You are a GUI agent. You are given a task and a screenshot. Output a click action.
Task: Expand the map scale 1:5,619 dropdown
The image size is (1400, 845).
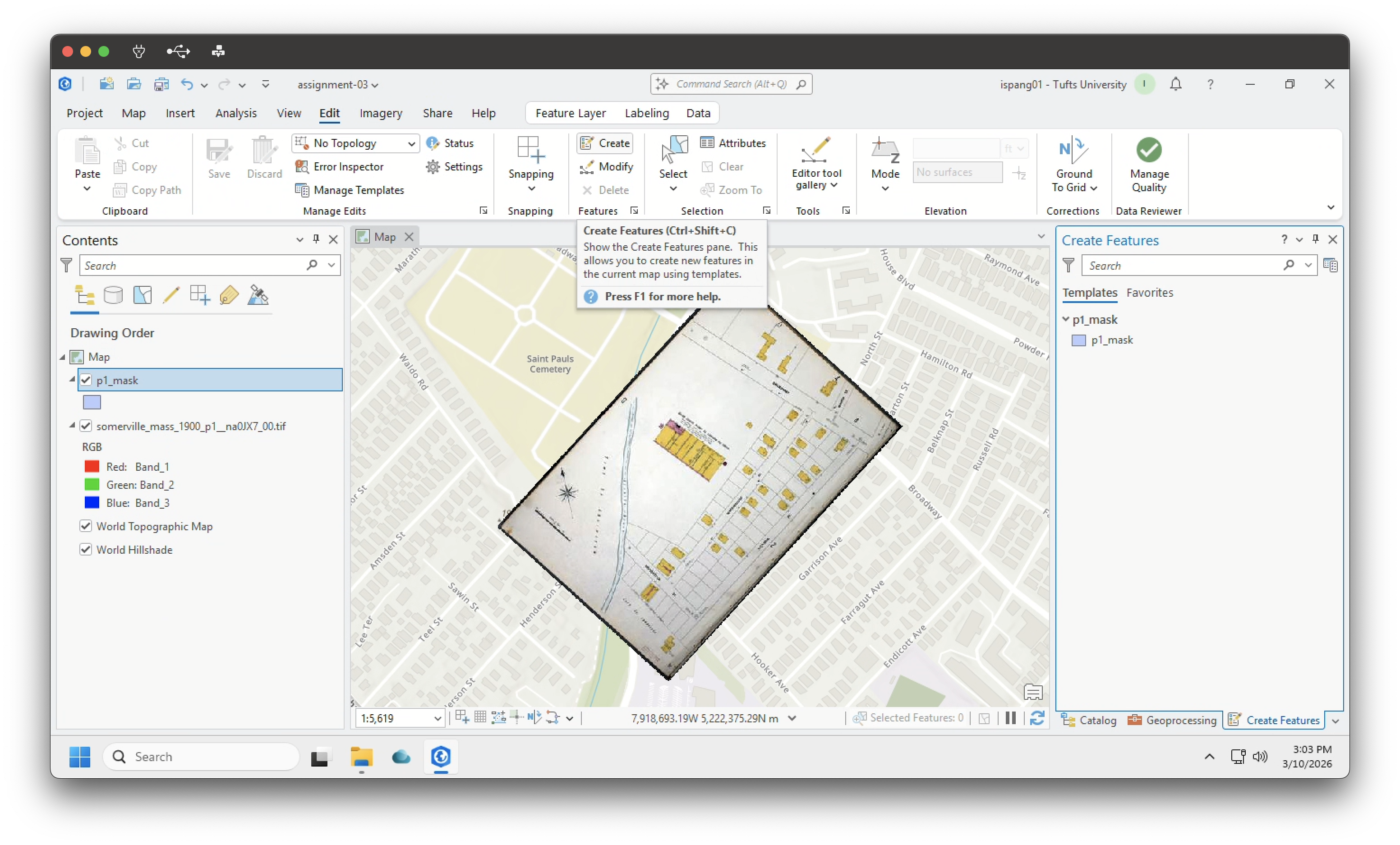tap(437, 719)
